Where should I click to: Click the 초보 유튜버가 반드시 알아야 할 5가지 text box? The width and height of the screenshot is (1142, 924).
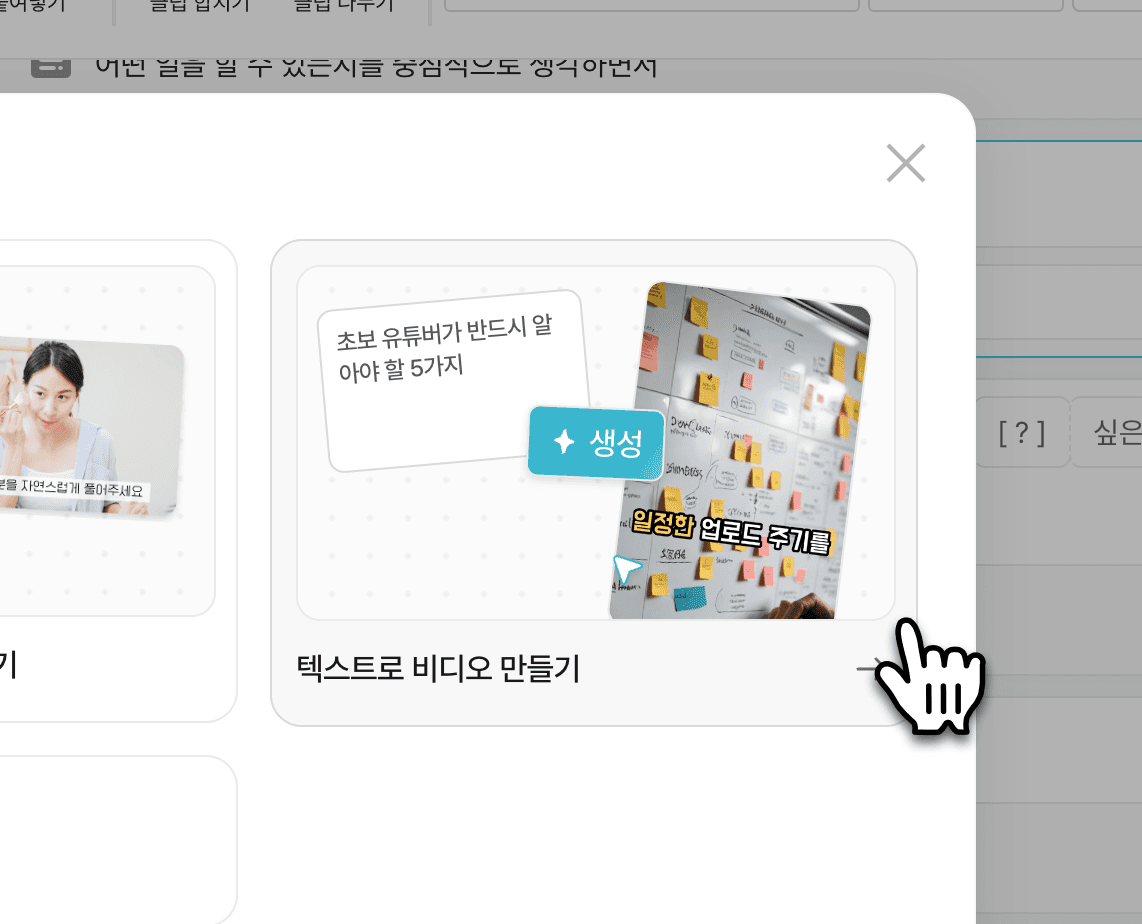(453, 380)
